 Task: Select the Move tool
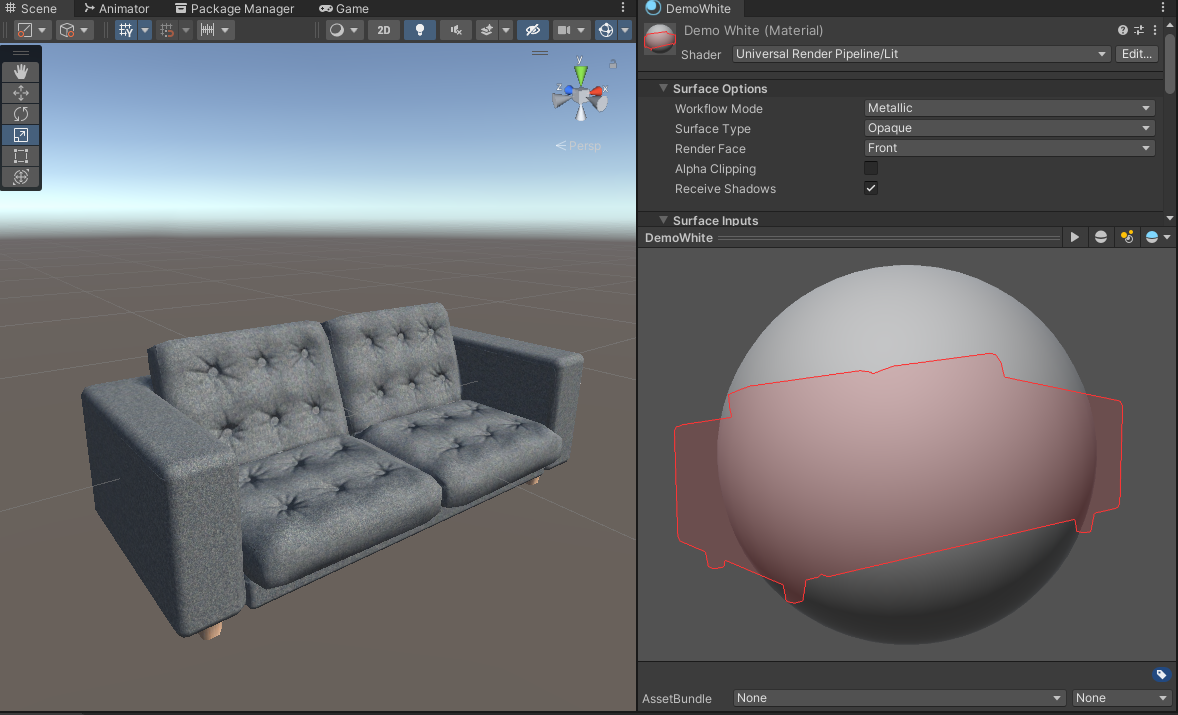pos(21,92)
